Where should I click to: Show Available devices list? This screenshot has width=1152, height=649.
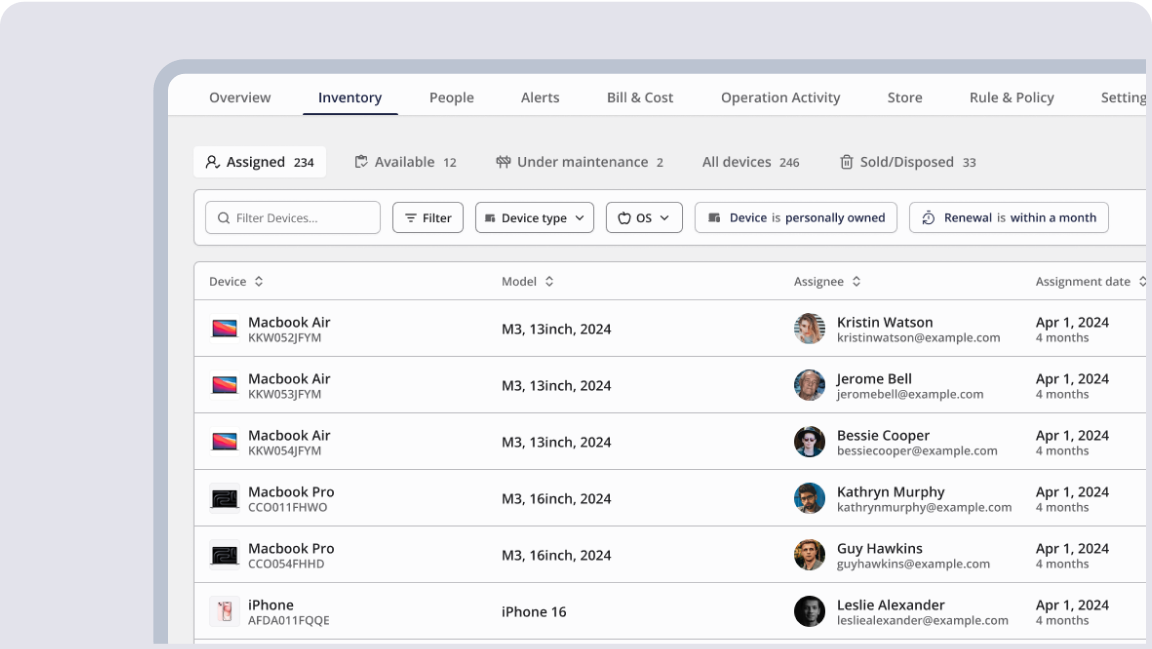[x=405, y=162]
